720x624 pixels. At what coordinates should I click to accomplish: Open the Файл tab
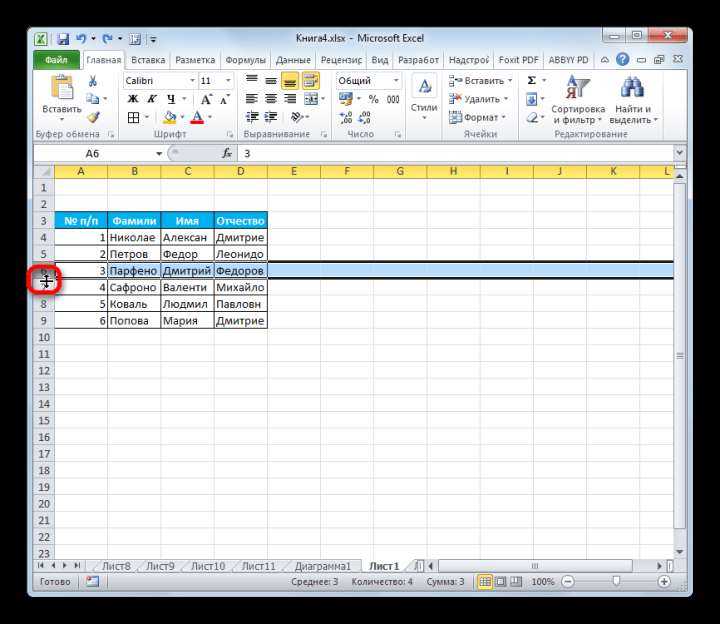point(56,60)
